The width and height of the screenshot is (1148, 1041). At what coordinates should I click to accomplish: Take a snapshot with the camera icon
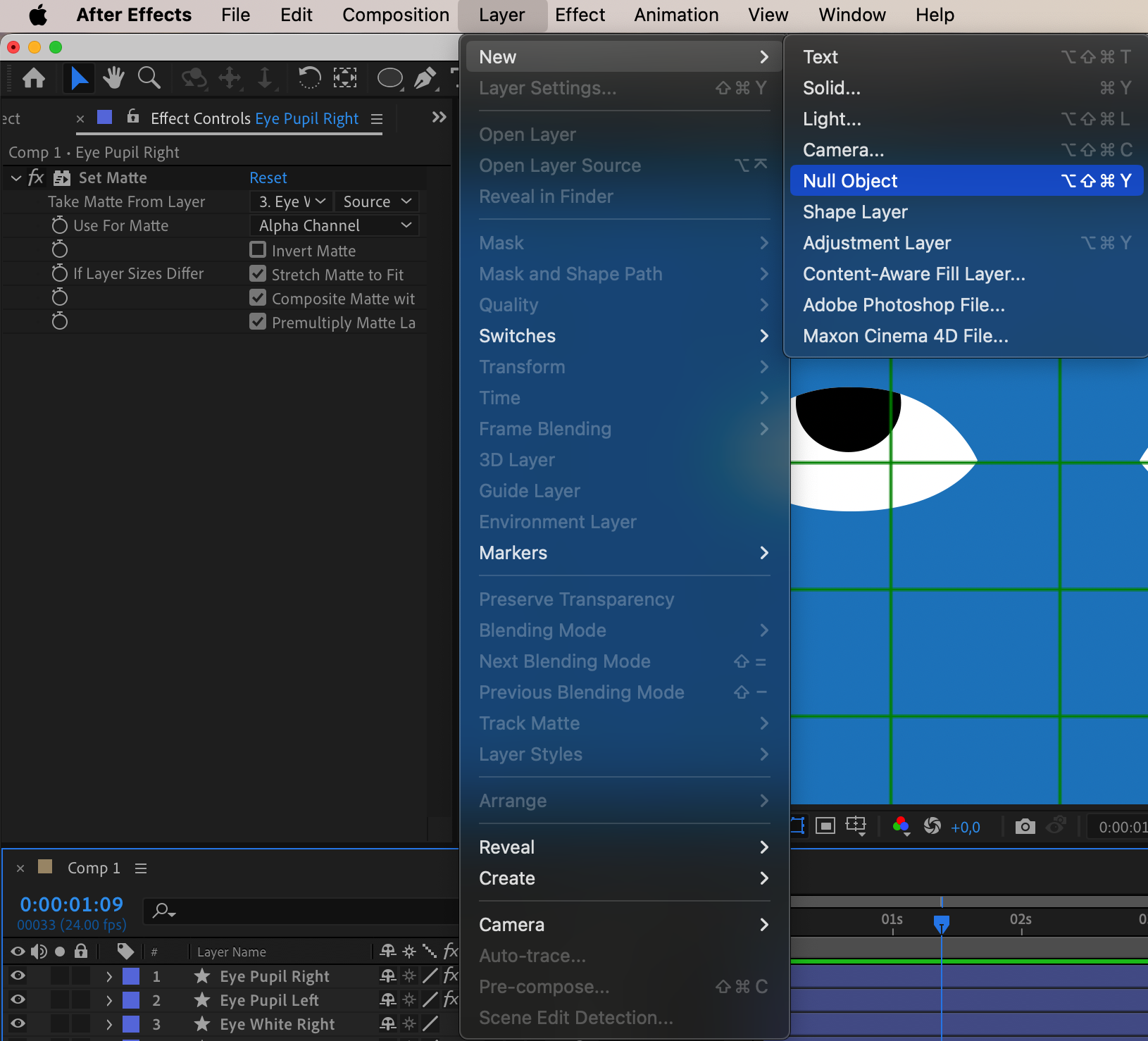(1025, 826)
